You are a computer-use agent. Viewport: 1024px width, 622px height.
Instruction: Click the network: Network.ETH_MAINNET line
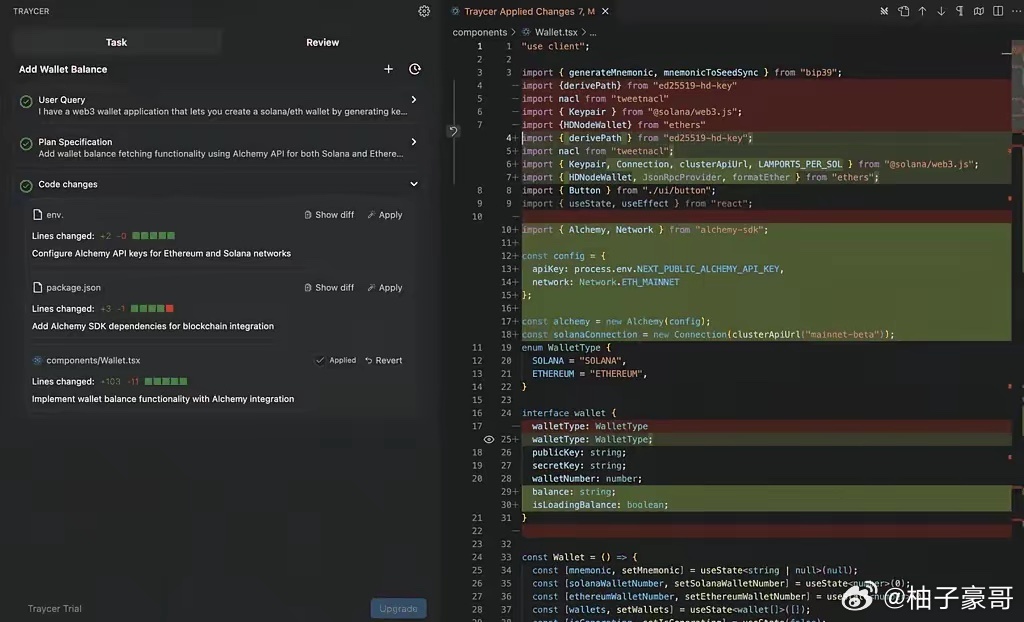click(x=605, y=282)
